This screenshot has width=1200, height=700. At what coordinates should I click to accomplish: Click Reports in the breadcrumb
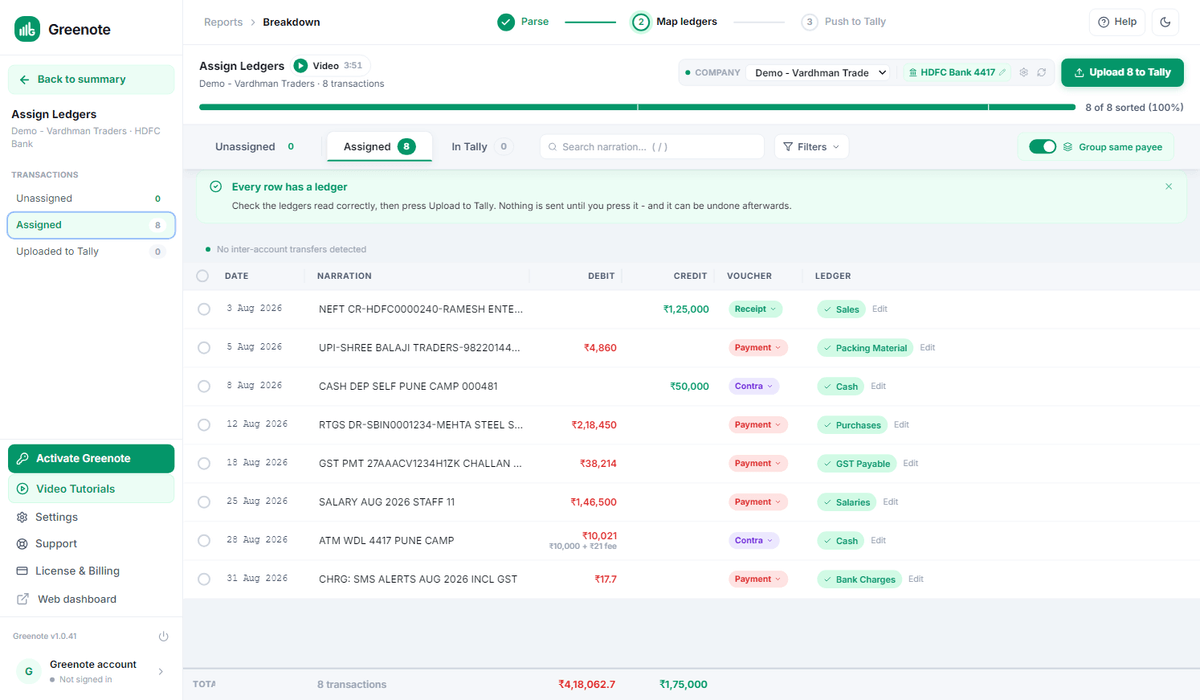click(223, 22)
